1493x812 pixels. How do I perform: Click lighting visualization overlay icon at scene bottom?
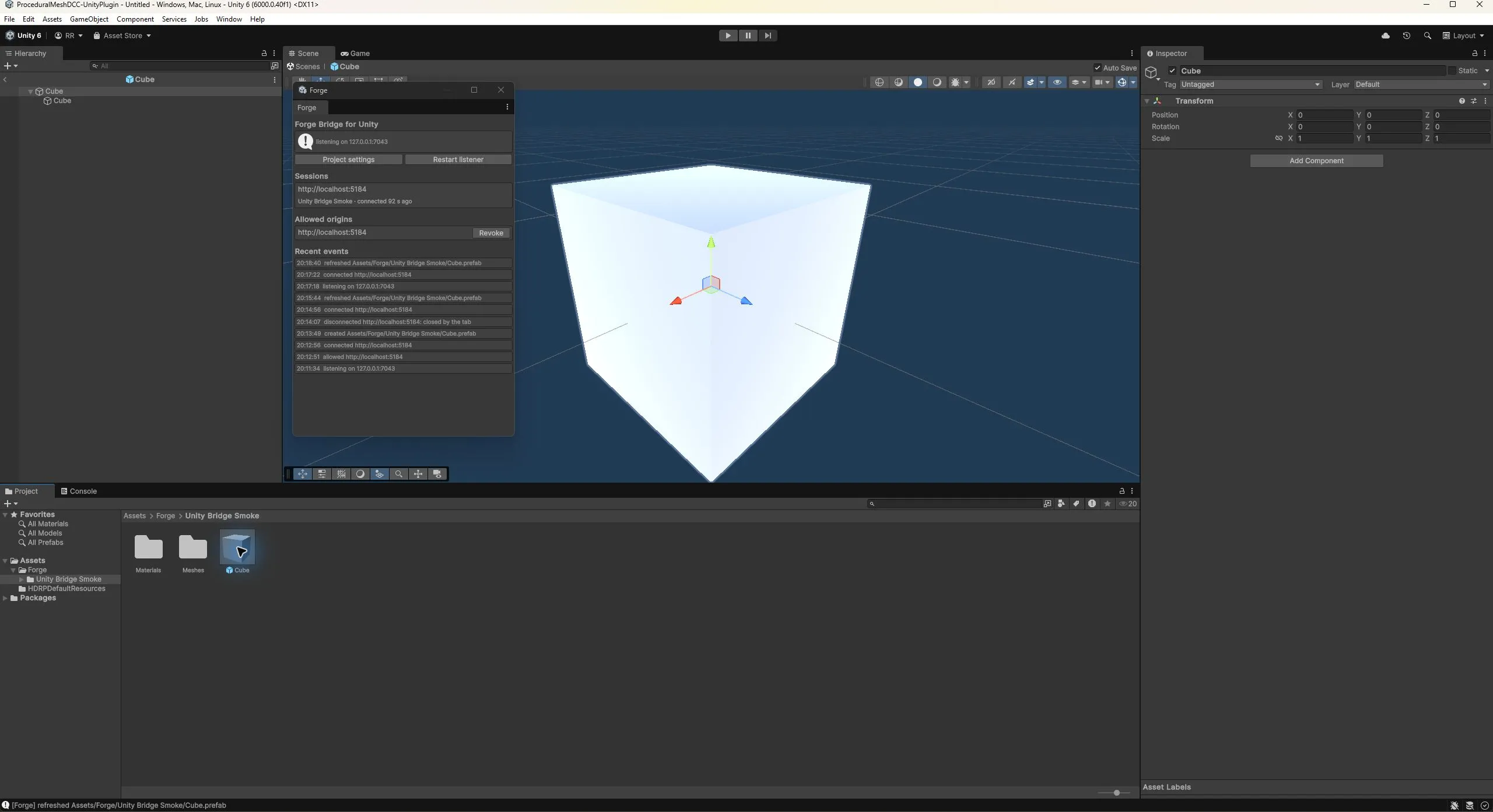click(380, 474)
